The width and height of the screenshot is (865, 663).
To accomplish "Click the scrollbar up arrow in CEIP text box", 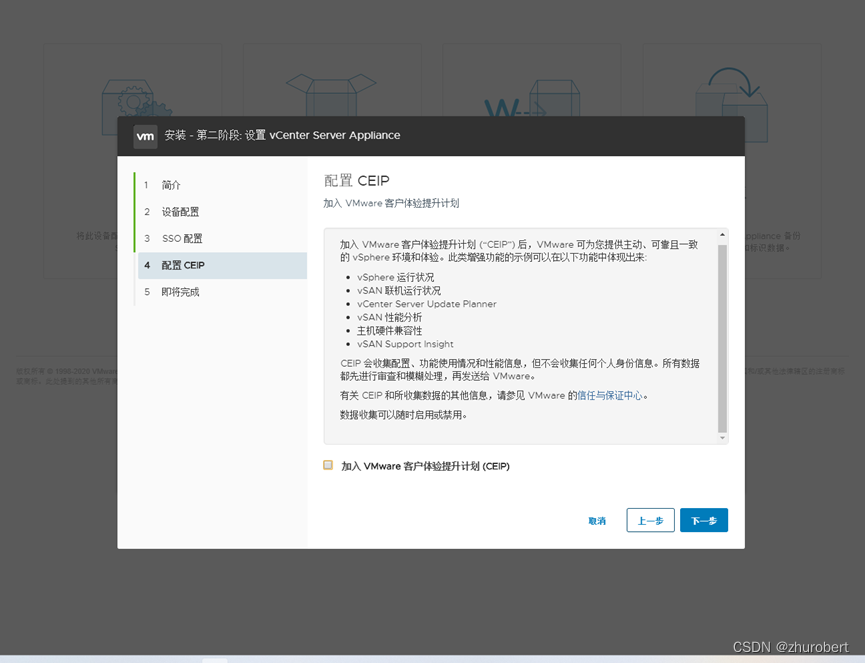I will pos(722,236).
